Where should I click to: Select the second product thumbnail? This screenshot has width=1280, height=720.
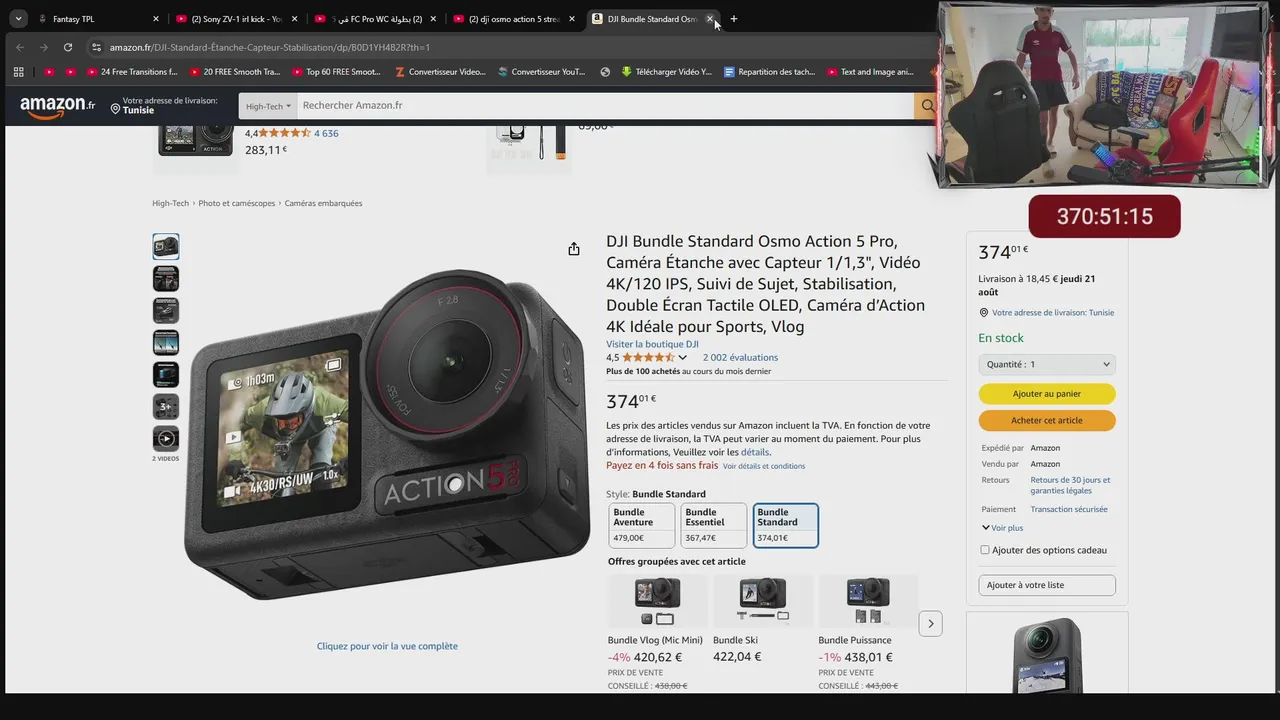166,278
